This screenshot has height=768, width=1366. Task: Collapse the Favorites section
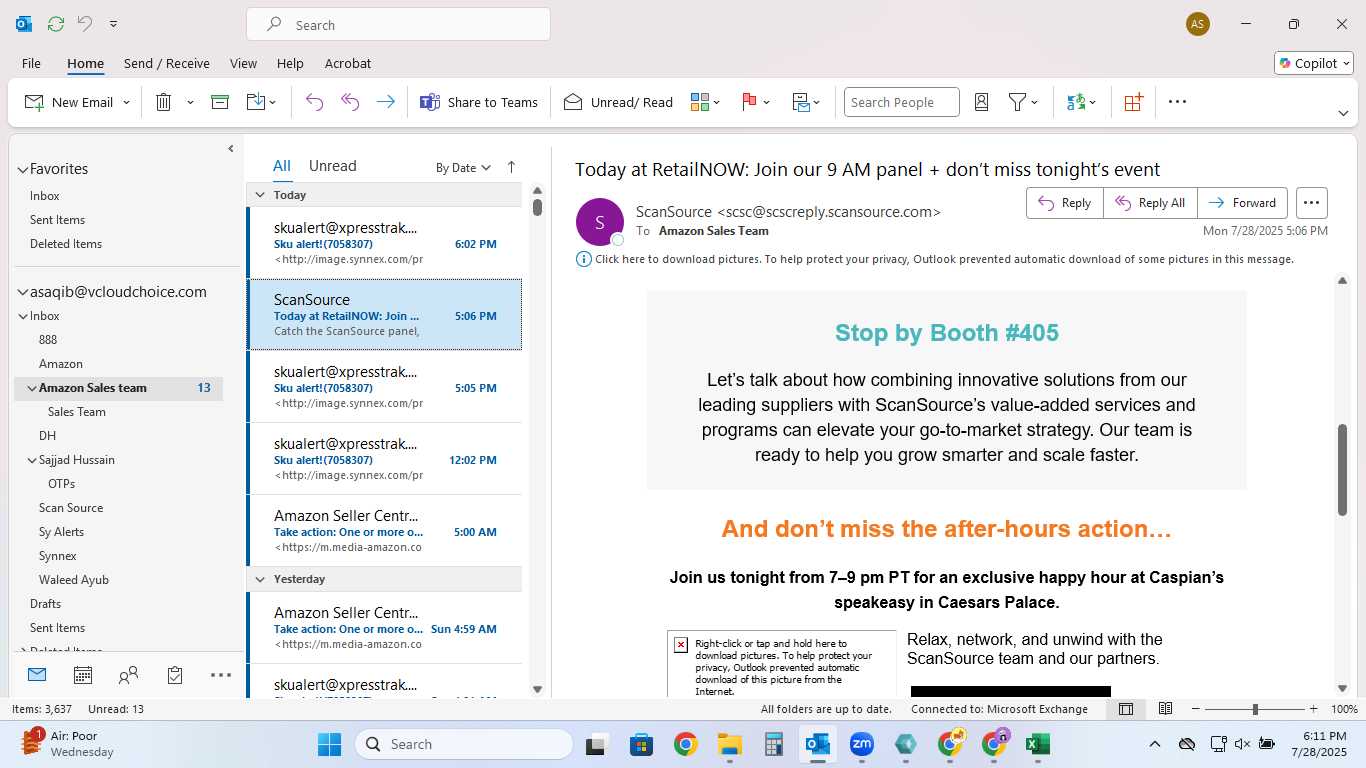(x=22, y=169)
